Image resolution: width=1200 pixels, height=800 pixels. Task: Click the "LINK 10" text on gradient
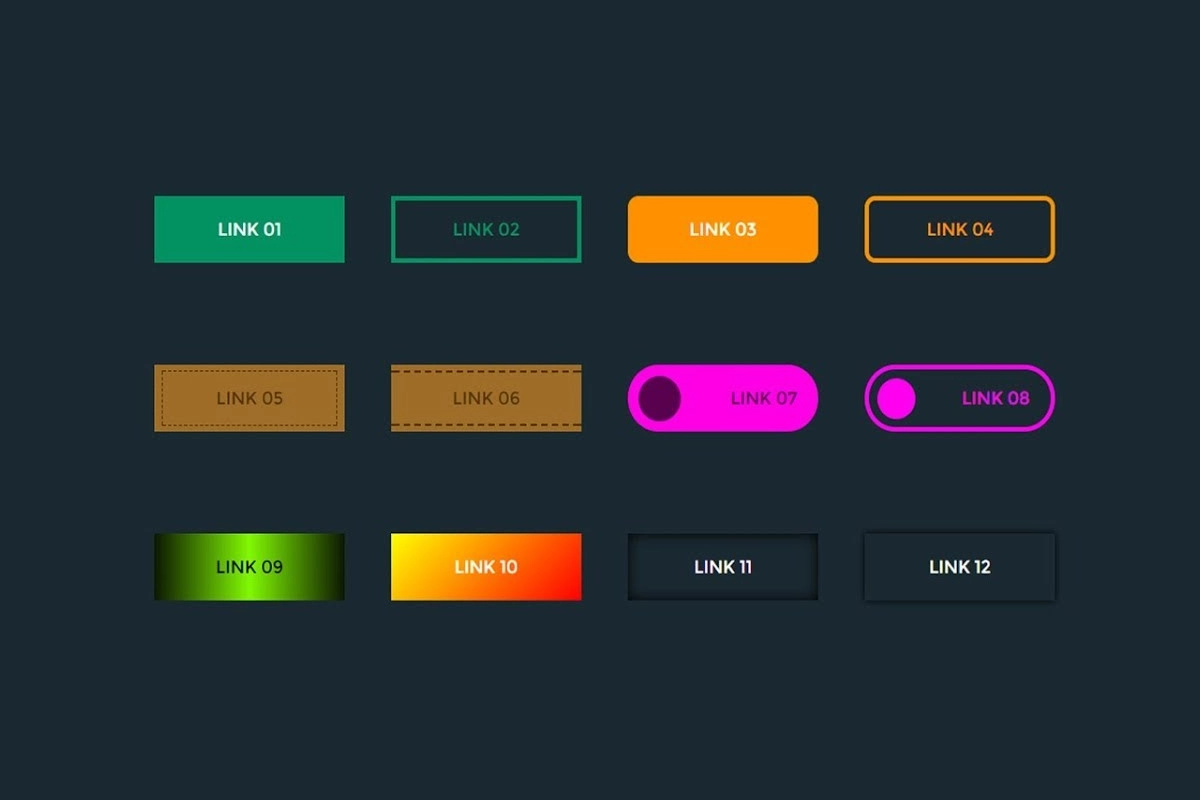point(486,567)
